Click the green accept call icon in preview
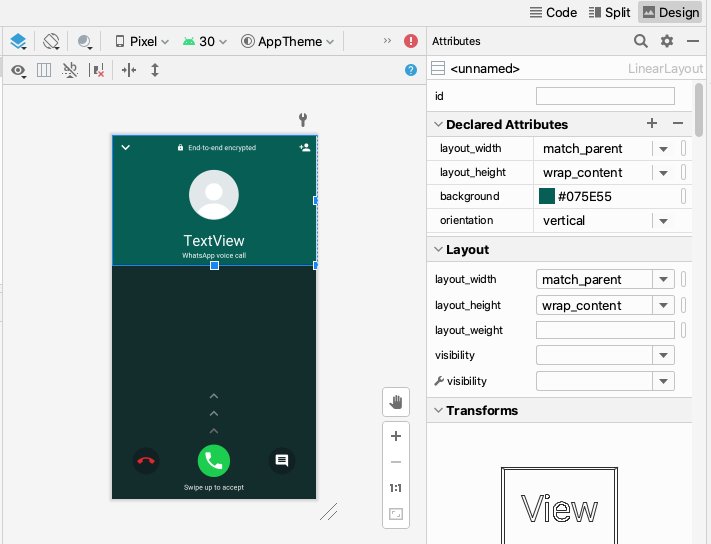Image resolution: width=711 pixels, height=544 pixels. pos(214,461)
